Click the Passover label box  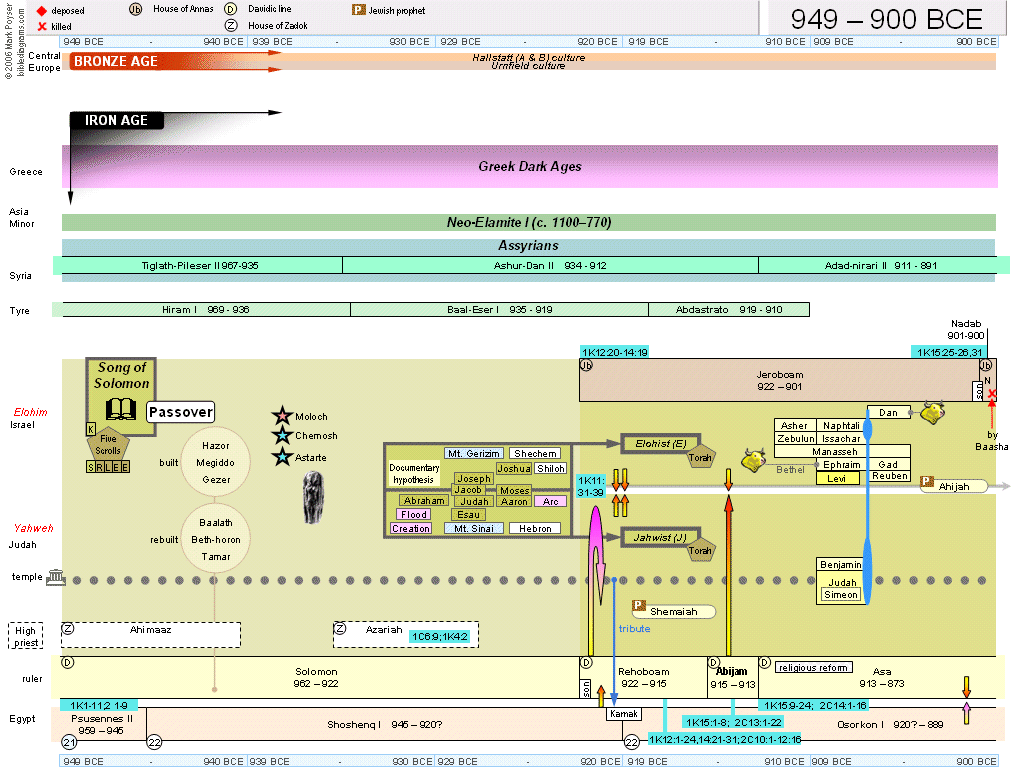(x=181, y=412)
